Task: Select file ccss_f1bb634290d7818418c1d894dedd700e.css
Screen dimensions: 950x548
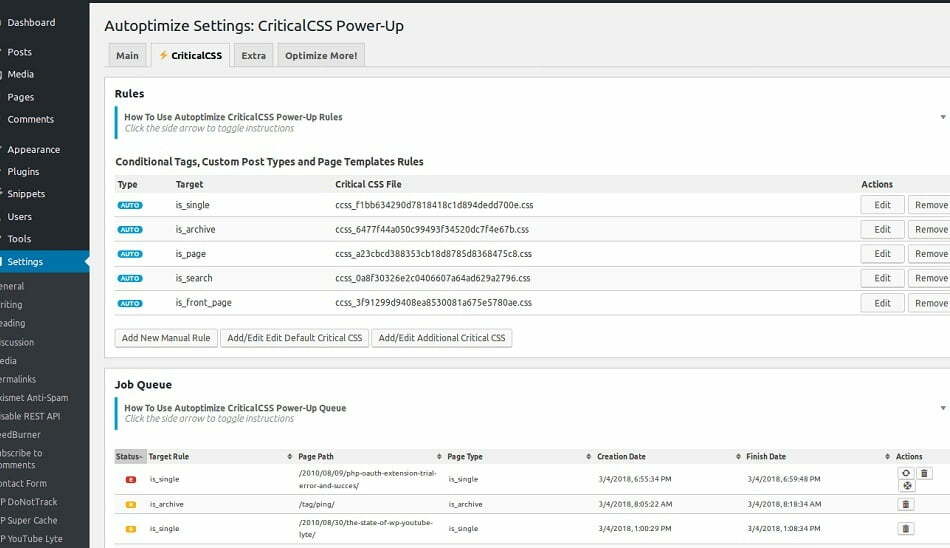Action: (434, 205)
